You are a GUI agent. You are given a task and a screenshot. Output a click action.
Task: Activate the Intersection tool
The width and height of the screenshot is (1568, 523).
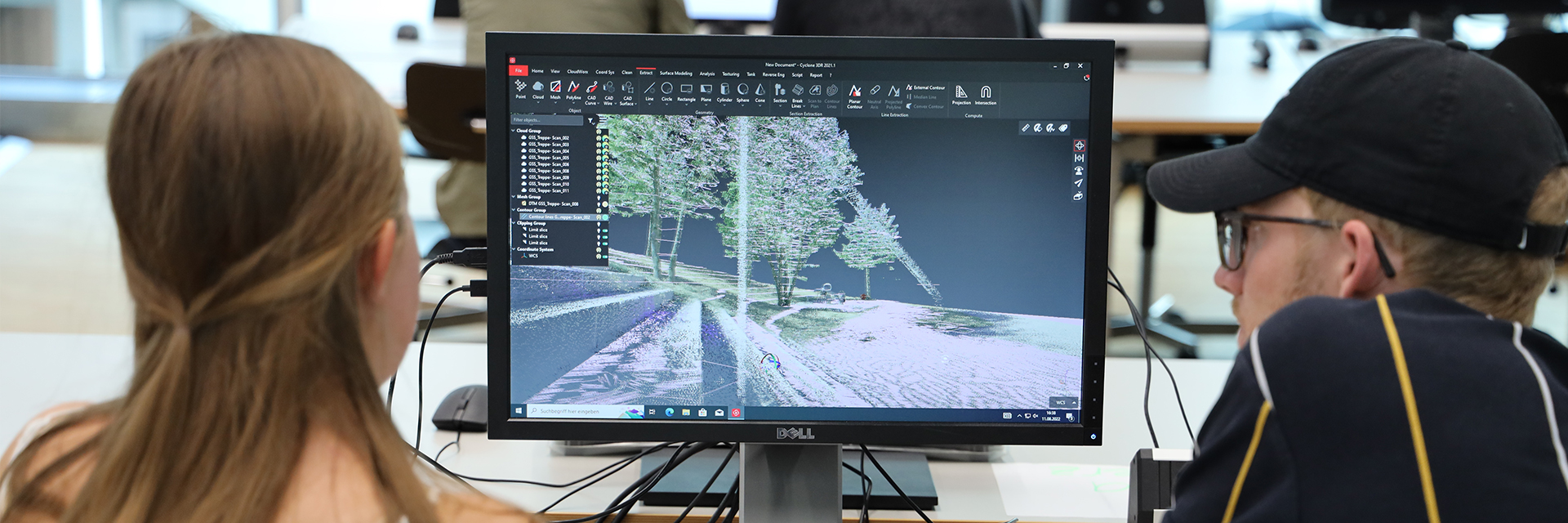pos(985,92)
